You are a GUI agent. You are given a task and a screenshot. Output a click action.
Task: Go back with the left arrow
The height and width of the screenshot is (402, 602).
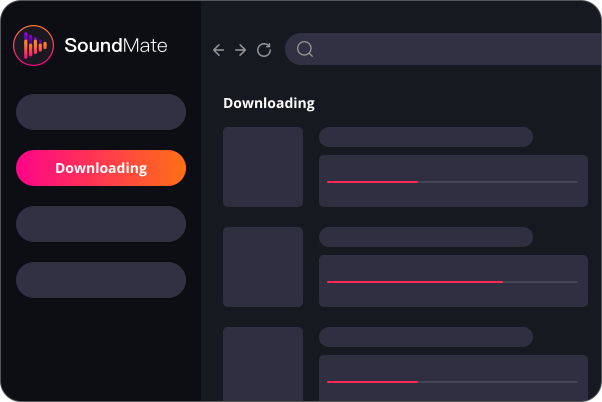219,50
